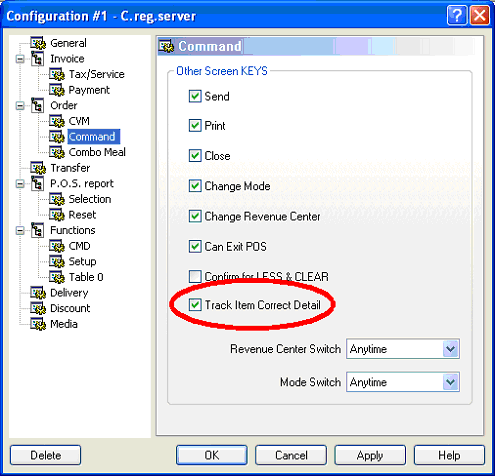Click the CVM settings icon

click(x=57, y=121)
